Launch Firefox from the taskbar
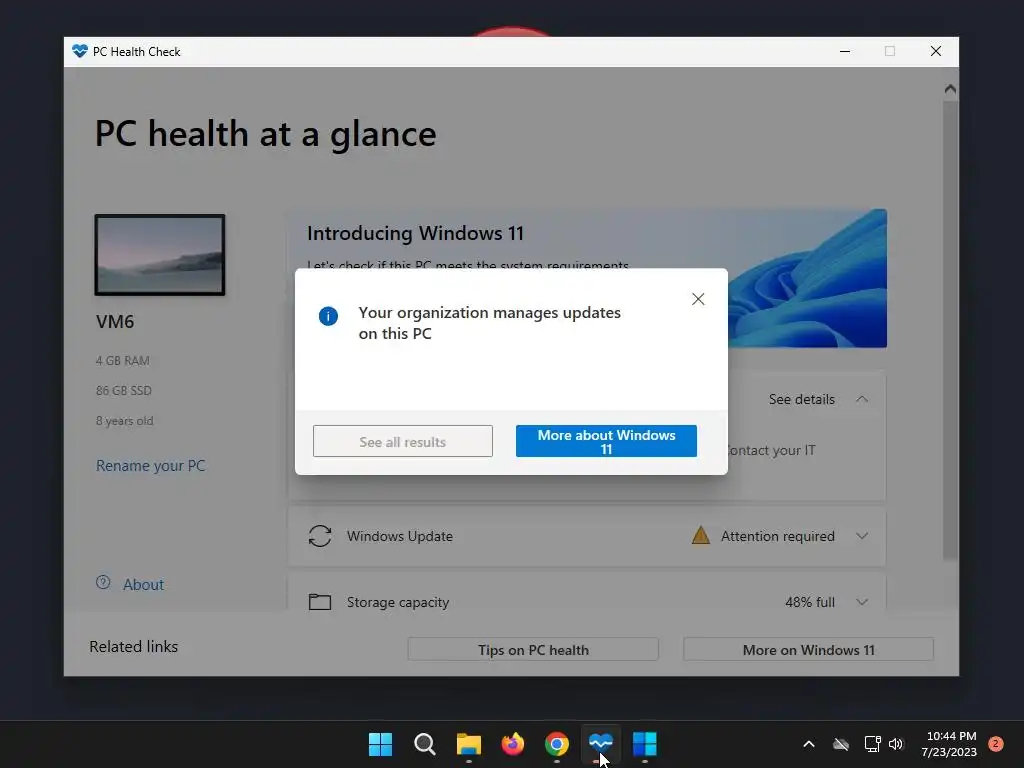This screenshot has width=1024, height=768. click(513, 744)
